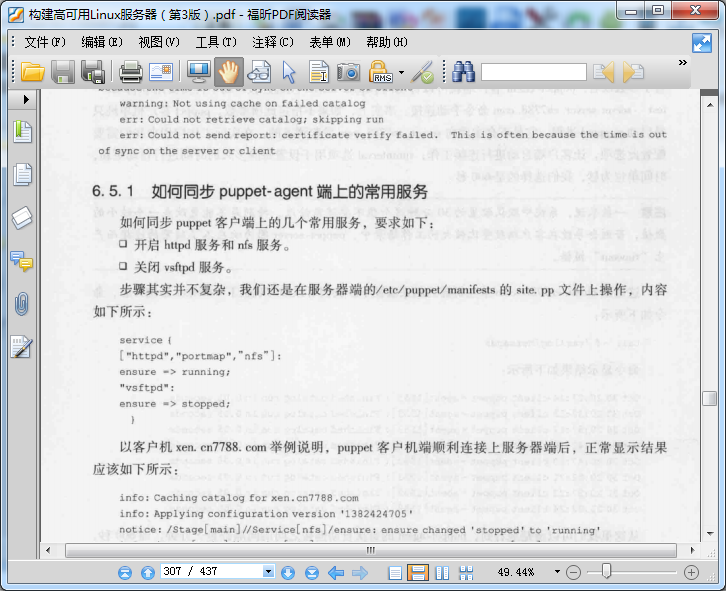Click the RMS lock protection icon
Screen dimensions: 726x591
(381, 72)
